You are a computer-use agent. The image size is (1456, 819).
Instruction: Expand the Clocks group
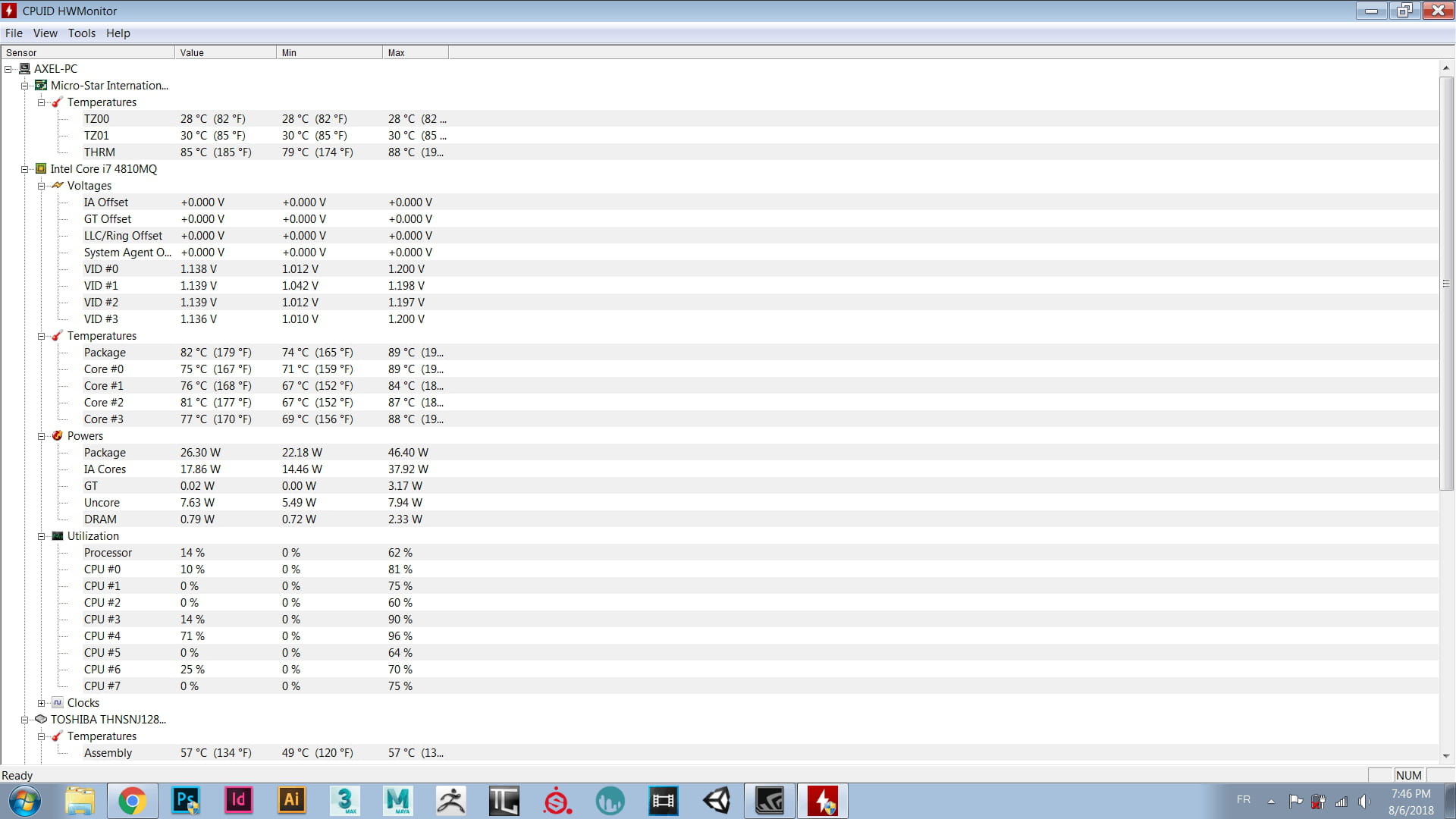coord(42,703)
